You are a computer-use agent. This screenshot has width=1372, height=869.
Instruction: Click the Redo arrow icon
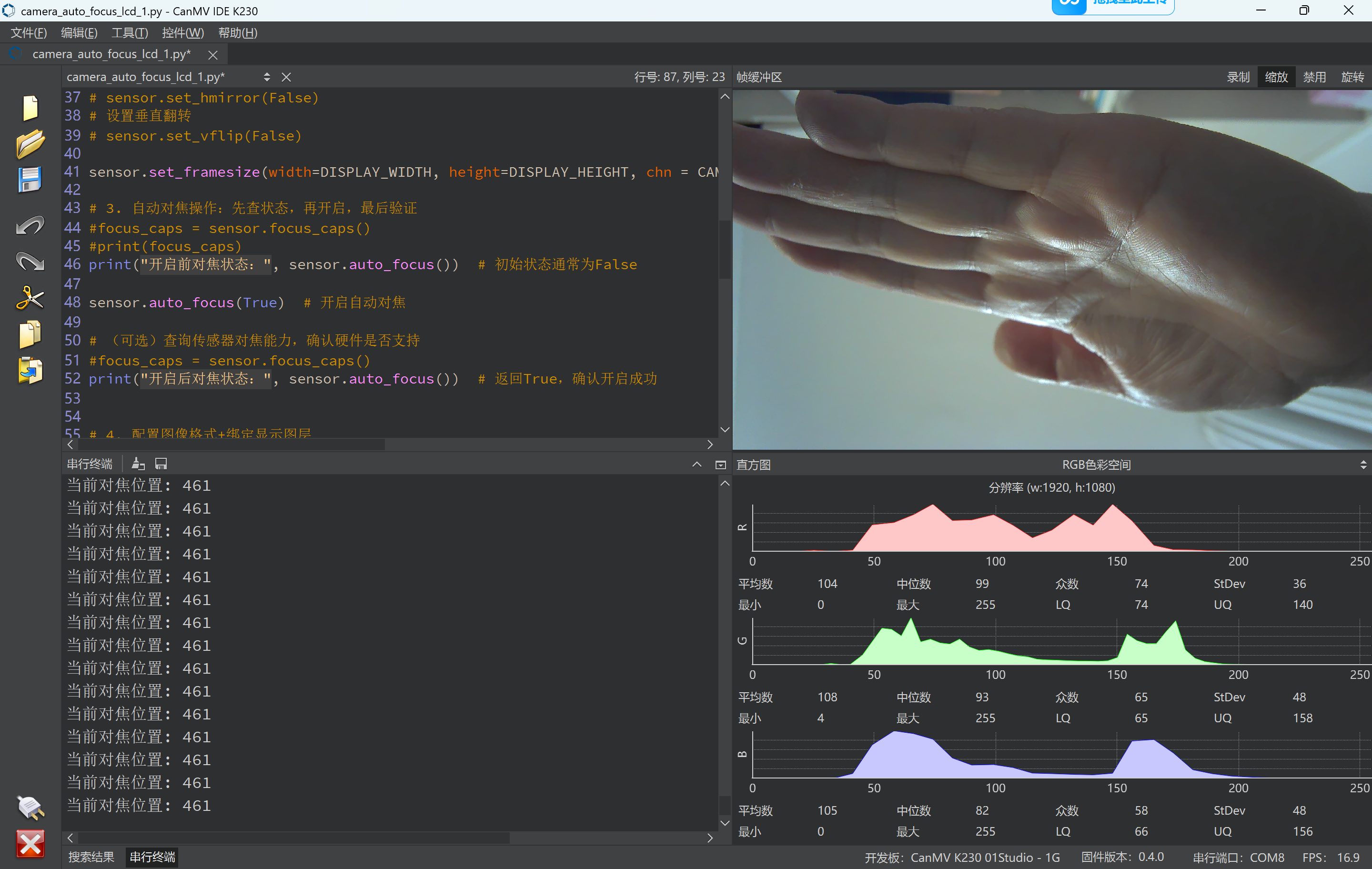(x=30, y=262)
